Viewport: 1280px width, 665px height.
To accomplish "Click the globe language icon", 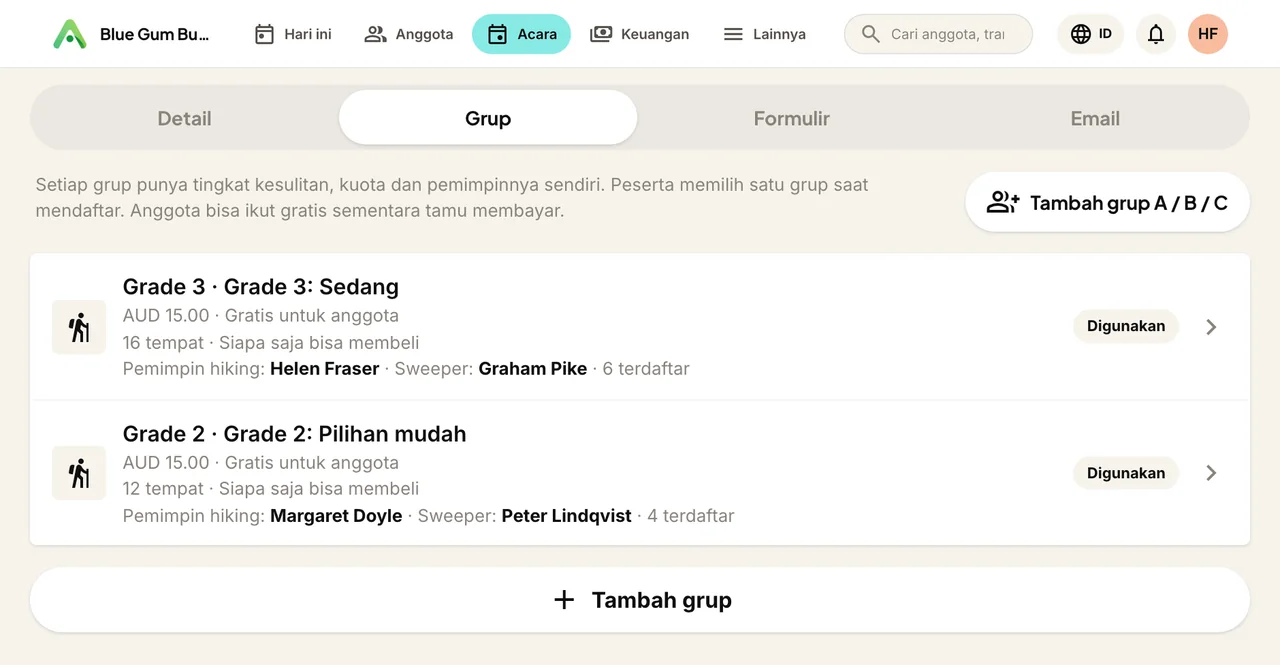I will [x=1081, y=34].
